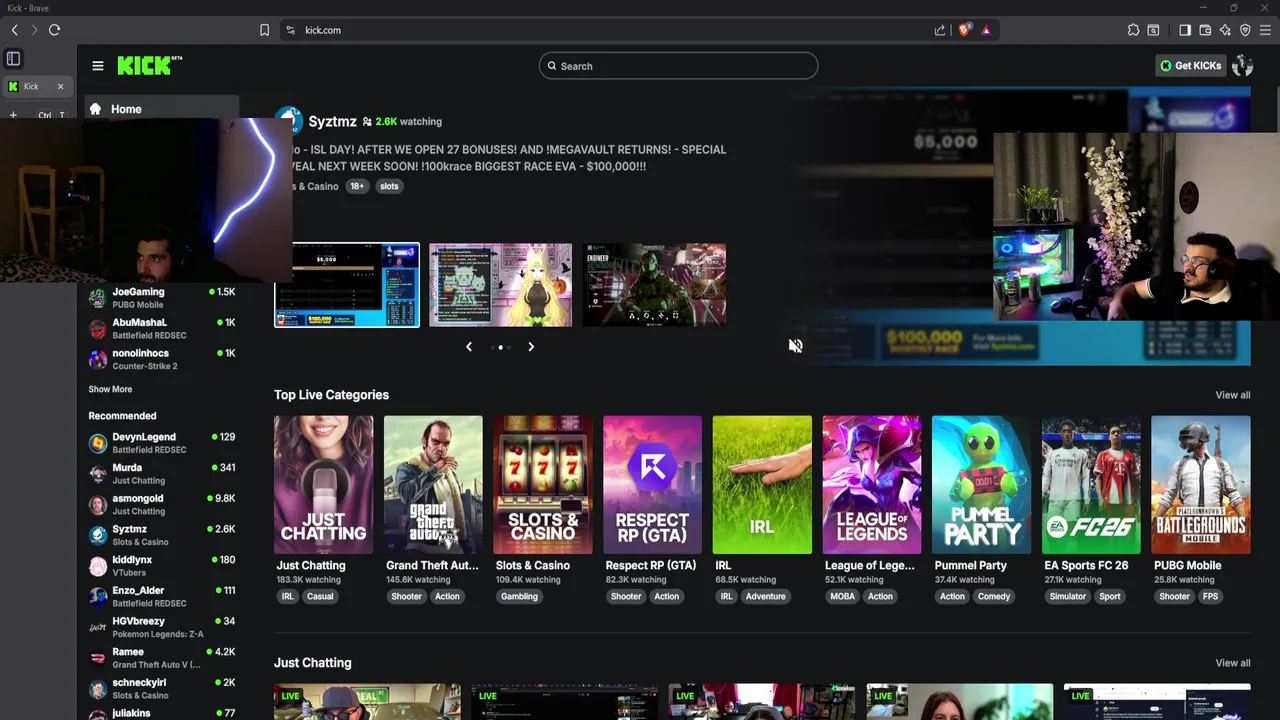
Task: Open recommended channel asmongold
Action: 162,504
